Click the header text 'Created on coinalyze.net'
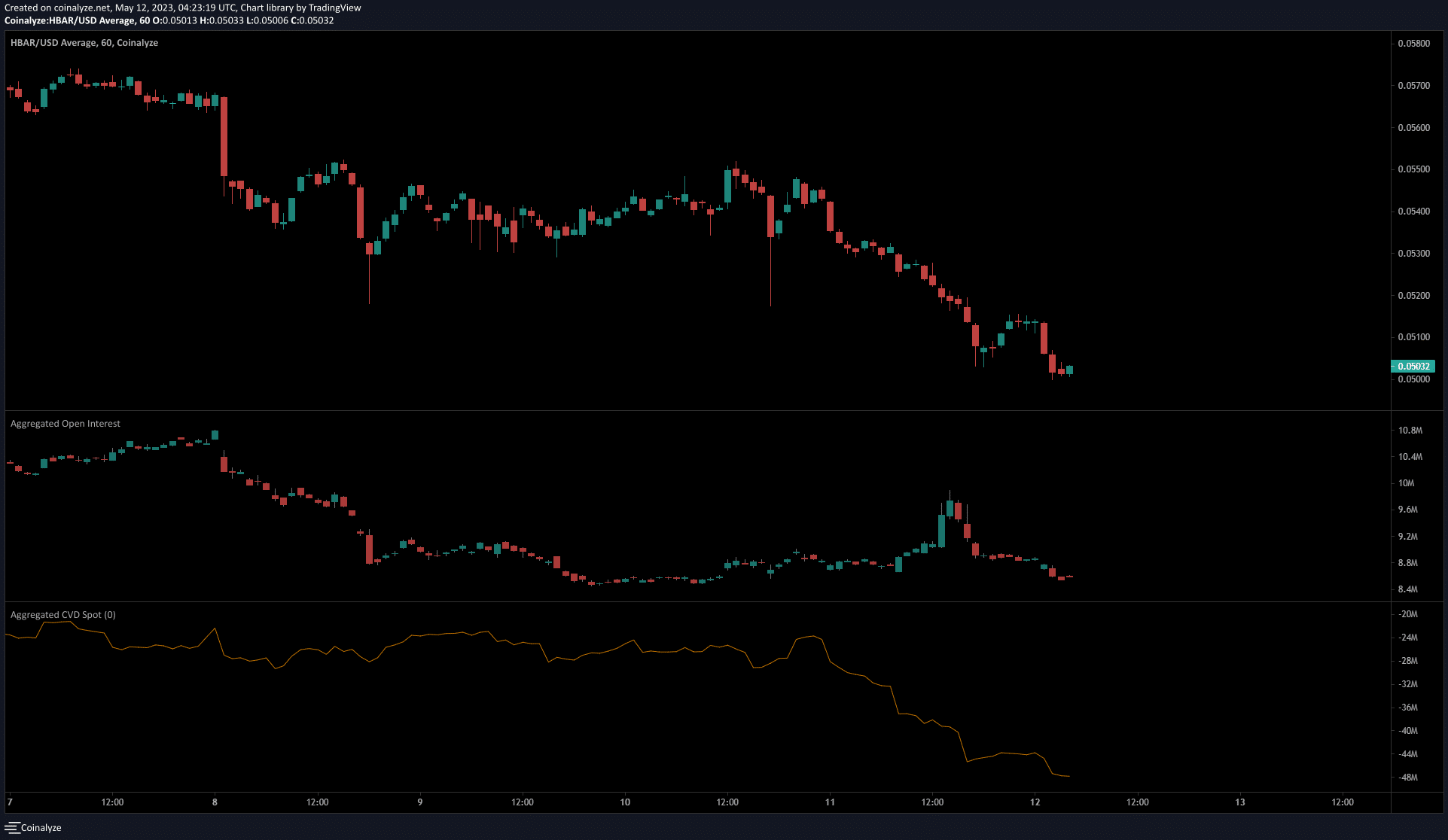 coord(57,8)
